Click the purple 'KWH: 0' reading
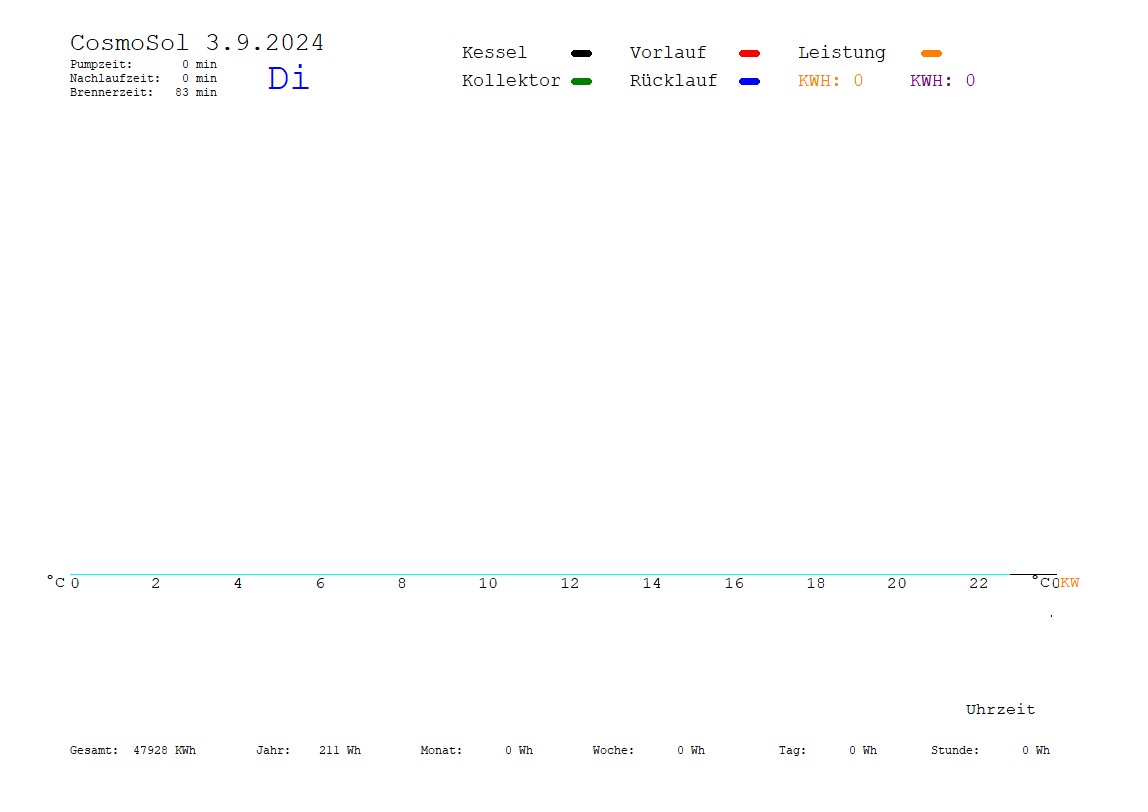Image resolution: width=1148 pixels, height=812 pixels. (x=942, y=81)
